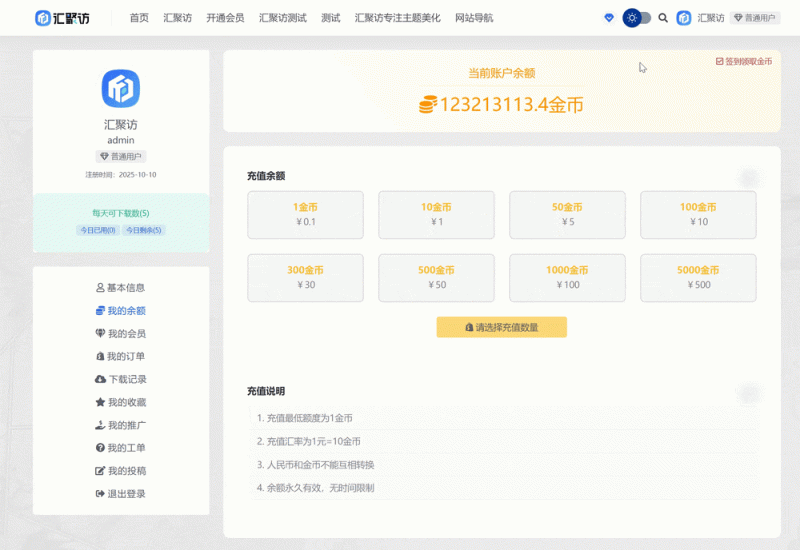Click 退出登录 to log out
This screenshot has height=550, width=800.
121,493
